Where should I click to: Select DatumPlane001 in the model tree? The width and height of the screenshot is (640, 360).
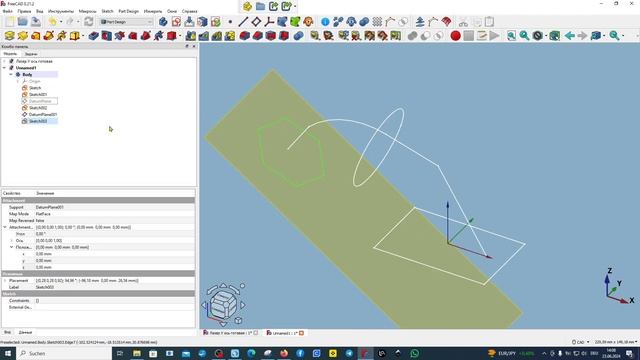point(43,115)
